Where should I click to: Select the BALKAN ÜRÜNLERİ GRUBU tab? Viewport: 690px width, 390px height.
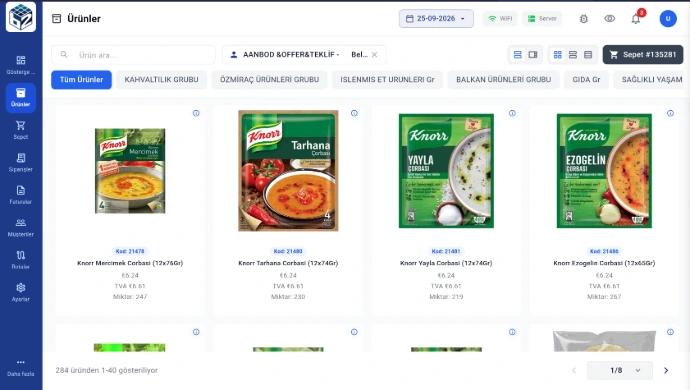tap(503, 80)
